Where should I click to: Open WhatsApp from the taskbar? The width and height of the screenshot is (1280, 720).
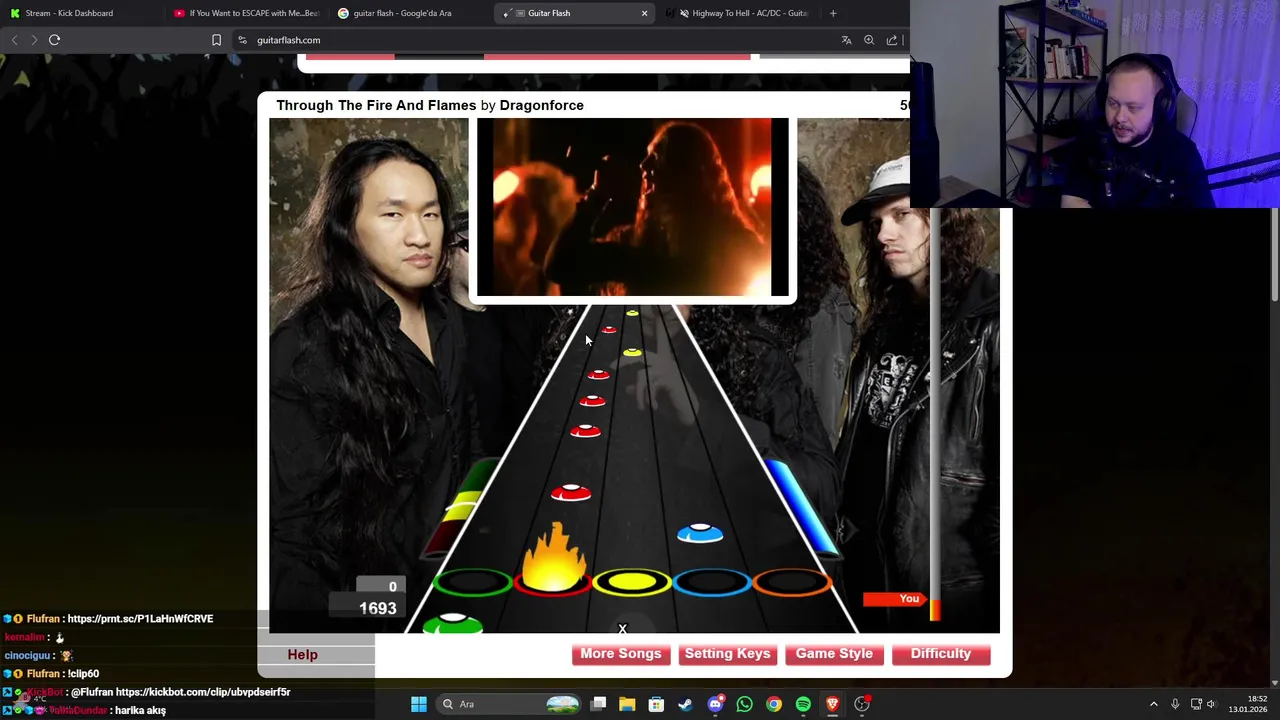pyautogui.click(x=744, y=704)
